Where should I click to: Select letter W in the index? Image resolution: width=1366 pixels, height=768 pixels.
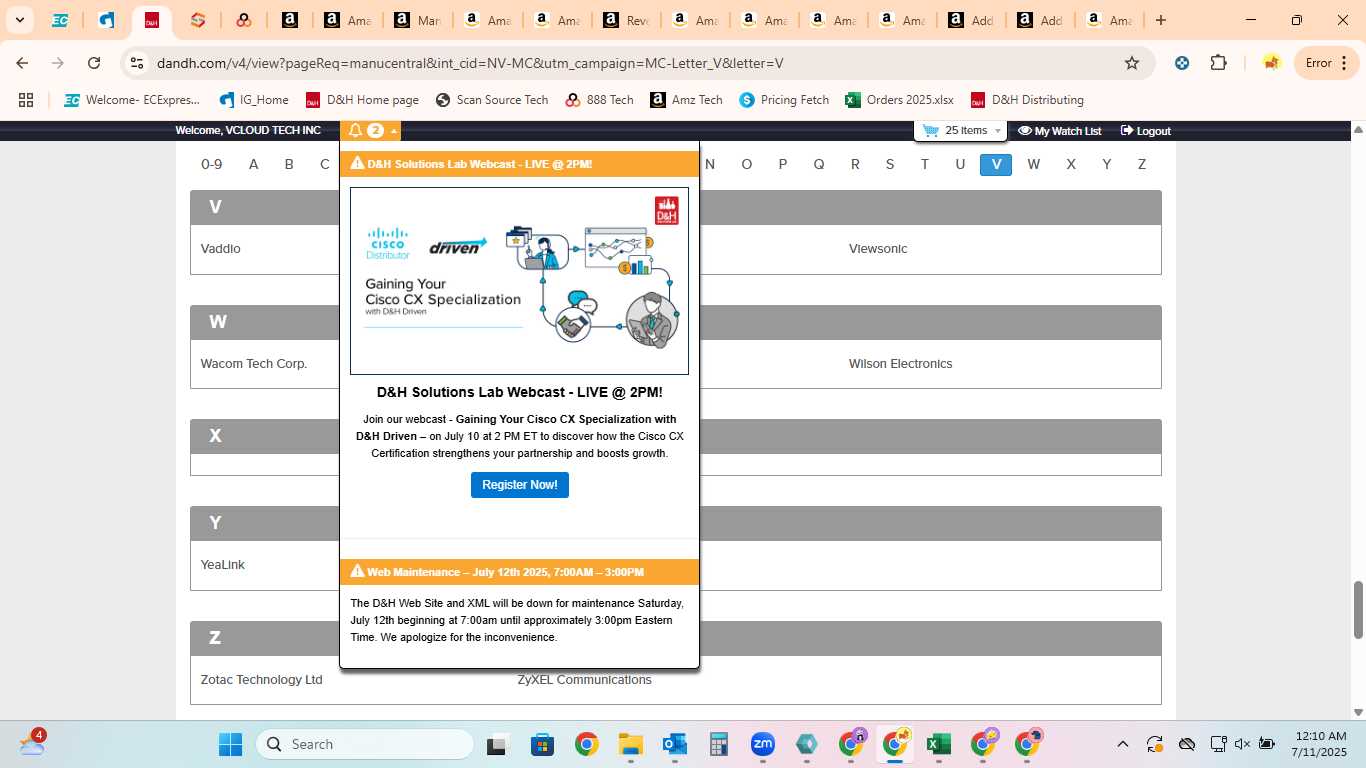[x=1033, y=164]
